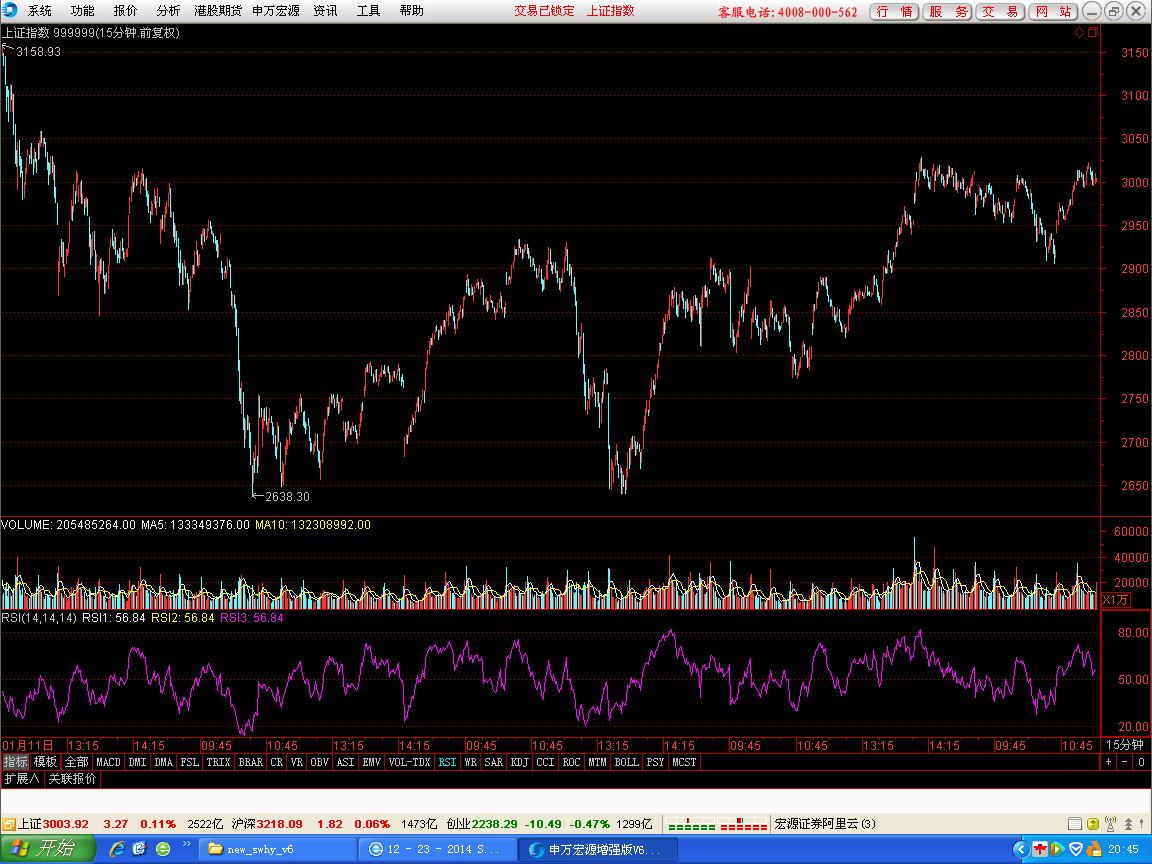
Task: Click the 交易 button
Action: (x=1000, y=12)
